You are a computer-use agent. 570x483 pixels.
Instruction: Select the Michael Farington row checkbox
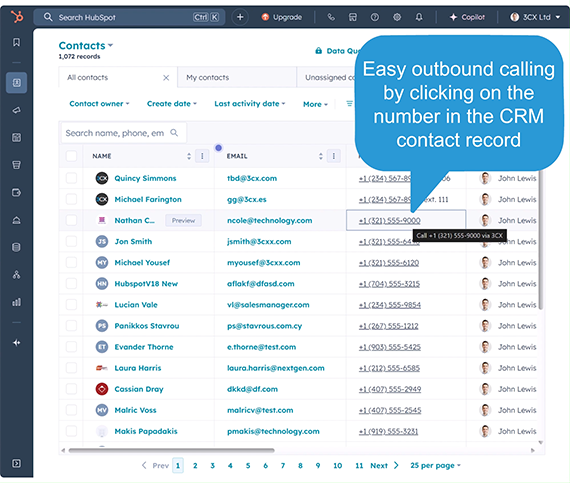[71, 199]
